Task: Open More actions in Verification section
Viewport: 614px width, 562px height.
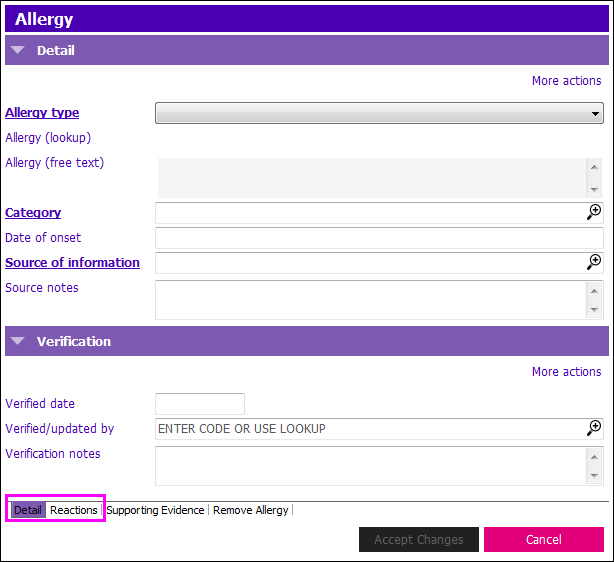Action: 566,372
